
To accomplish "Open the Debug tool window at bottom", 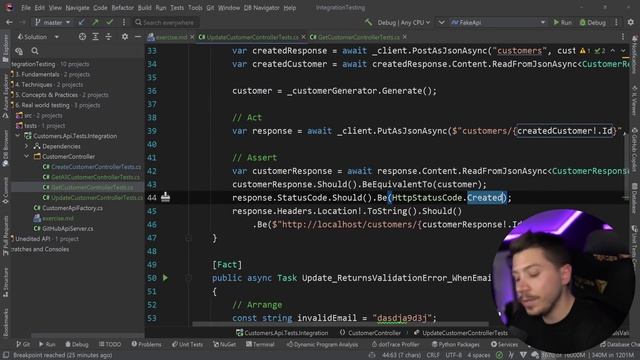I will click(77, 344).
